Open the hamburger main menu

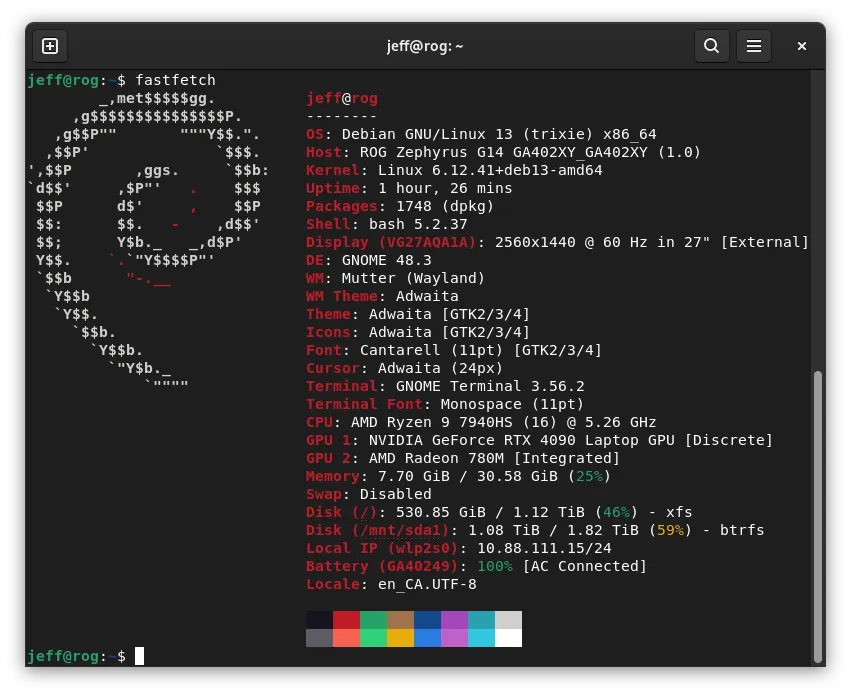(x=754, y=46)
